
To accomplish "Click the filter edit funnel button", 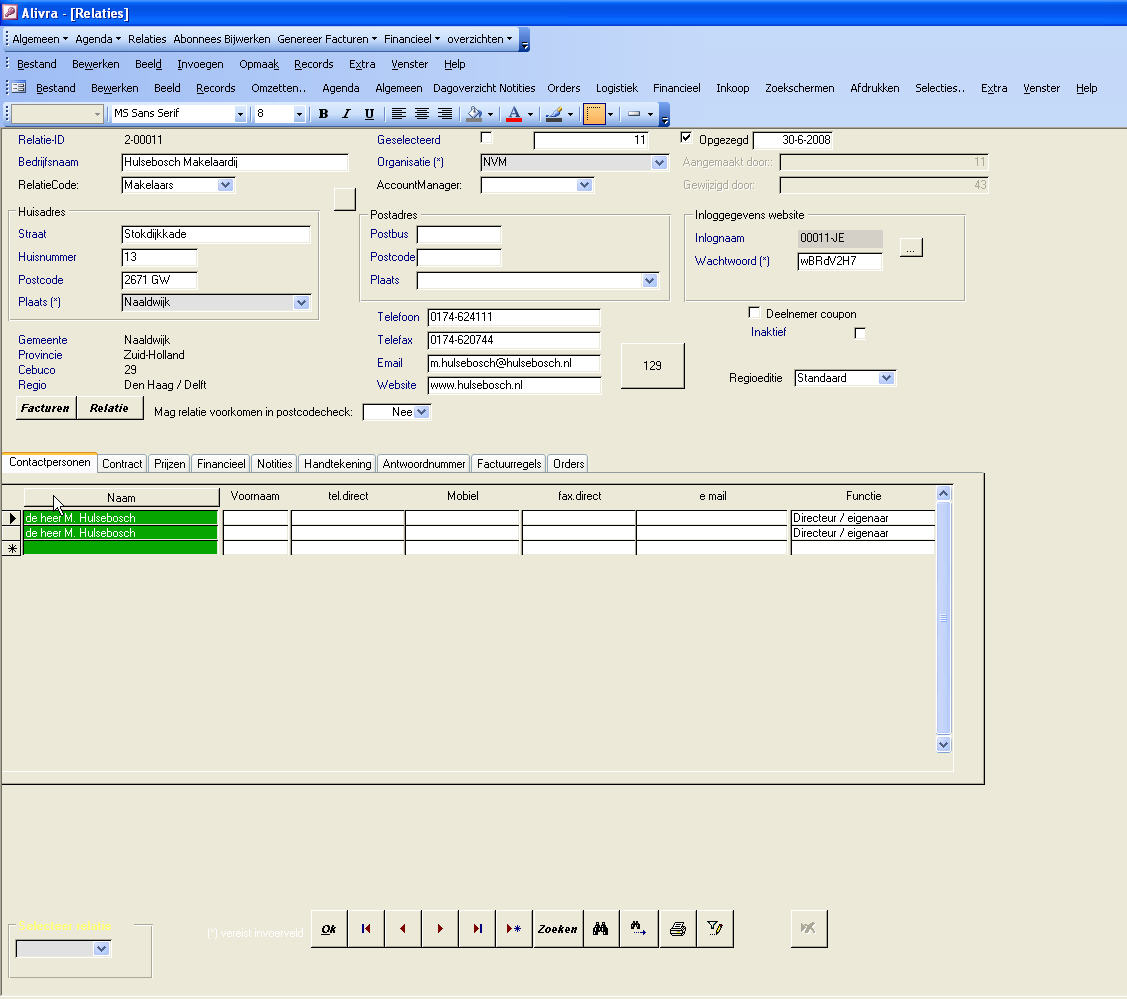I will click(714, 929).
